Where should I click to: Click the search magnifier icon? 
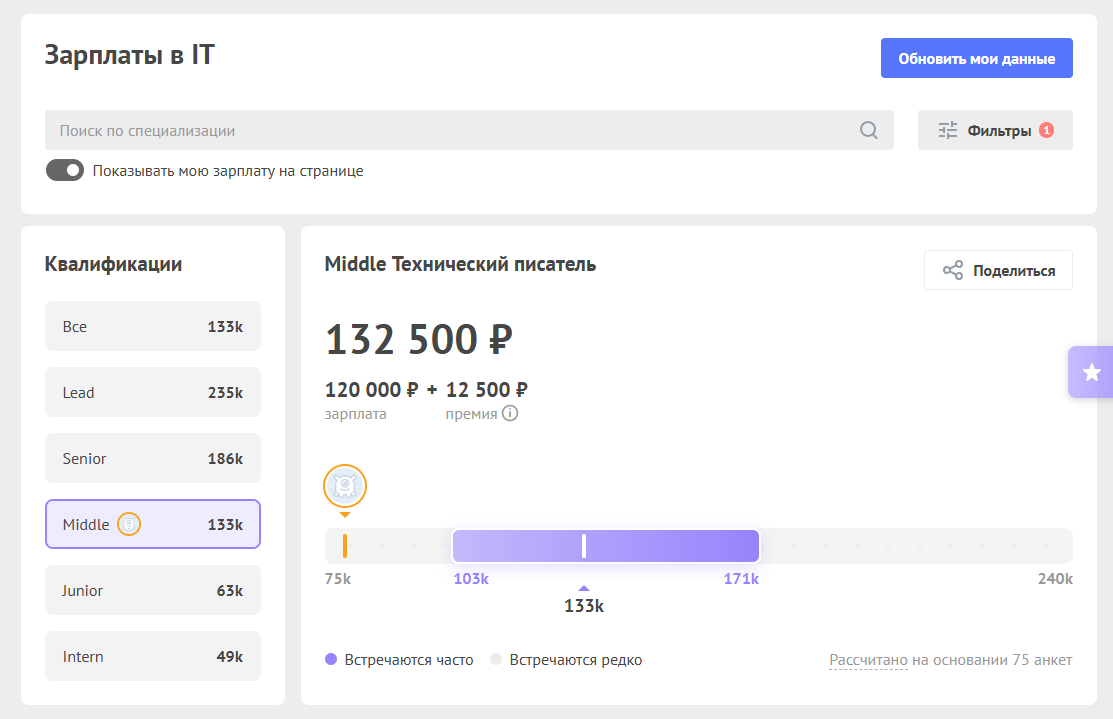pos(868,130)
